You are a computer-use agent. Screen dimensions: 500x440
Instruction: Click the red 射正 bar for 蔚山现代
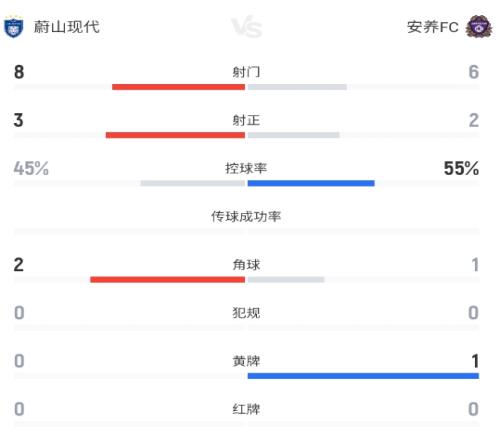point(175,135)
